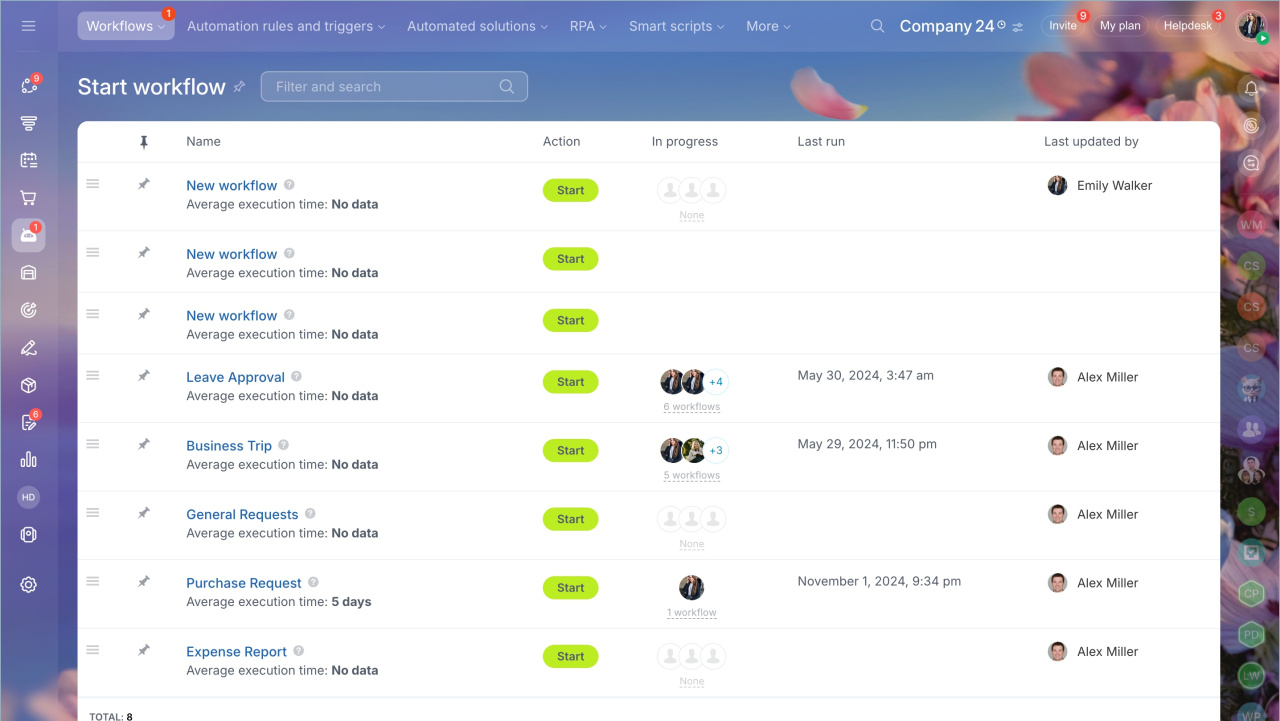Open the e-signature pen sidebar icon
Screen dimensions: 1280x721
[x=28, y=348]
